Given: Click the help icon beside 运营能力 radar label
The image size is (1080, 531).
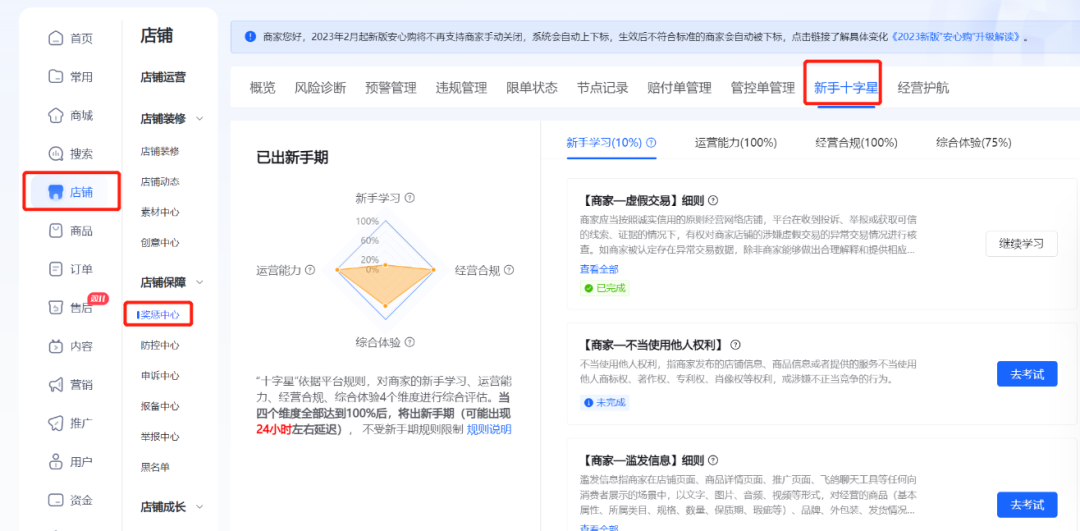Looking at the screenshot, I should pyautogui.click(x=310, y=270).
